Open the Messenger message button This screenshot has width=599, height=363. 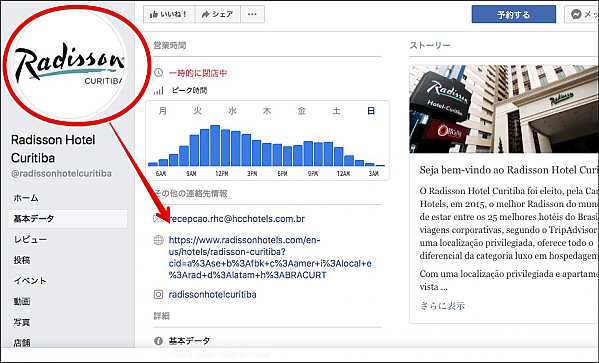[x=582, y=15]
